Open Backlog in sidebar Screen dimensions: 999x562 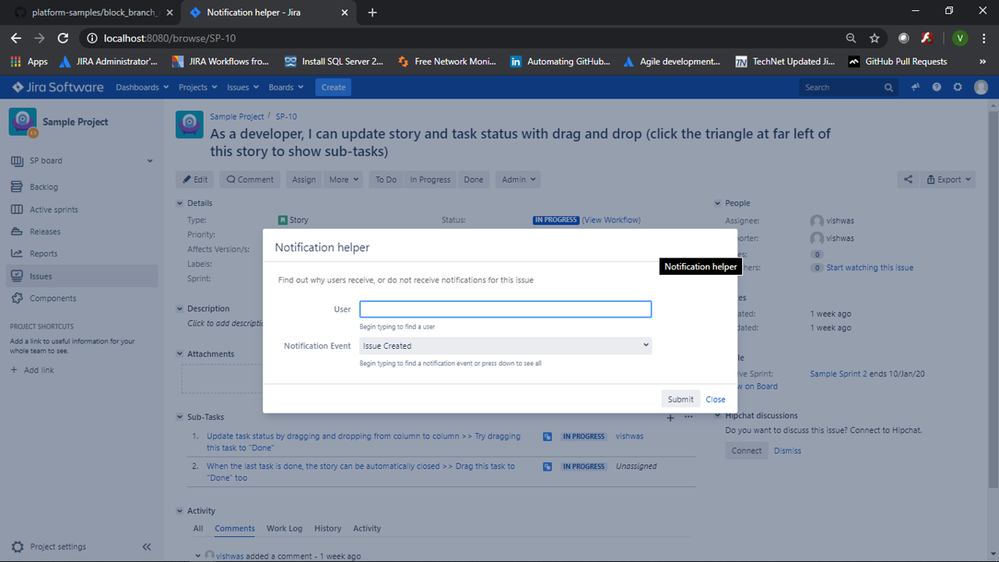coord(43,187)
